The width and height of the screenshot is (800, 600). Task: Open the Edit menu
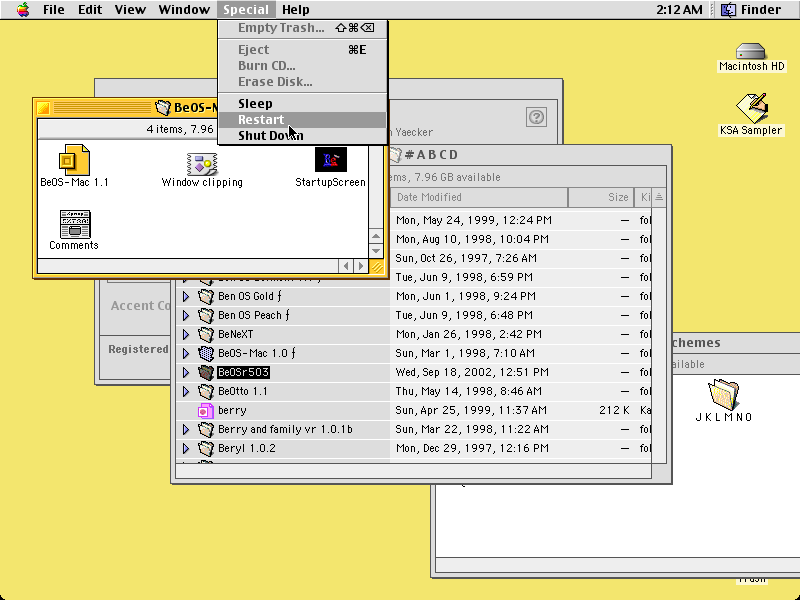[x=90, y=10]
